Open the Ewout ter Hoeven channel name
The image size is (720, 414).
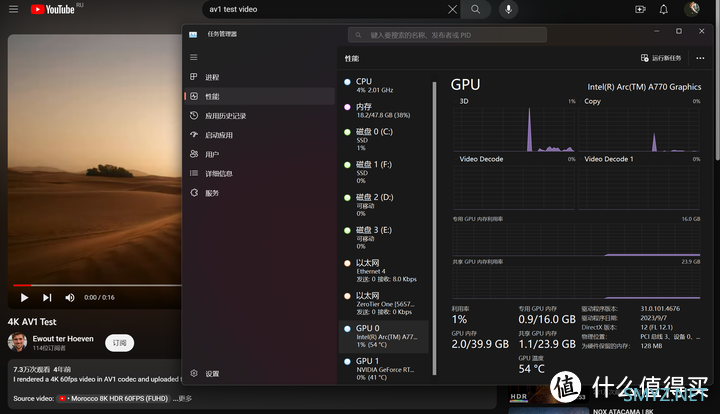pyautogui.click(x=63, y=339)
